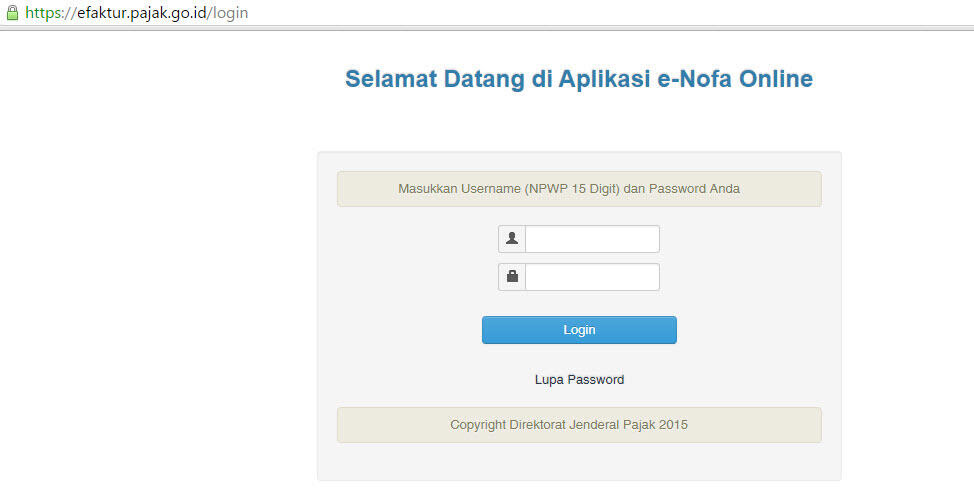Open the Lupa Password link
Viewport: 974px width, 490px height.
[579, 379]
